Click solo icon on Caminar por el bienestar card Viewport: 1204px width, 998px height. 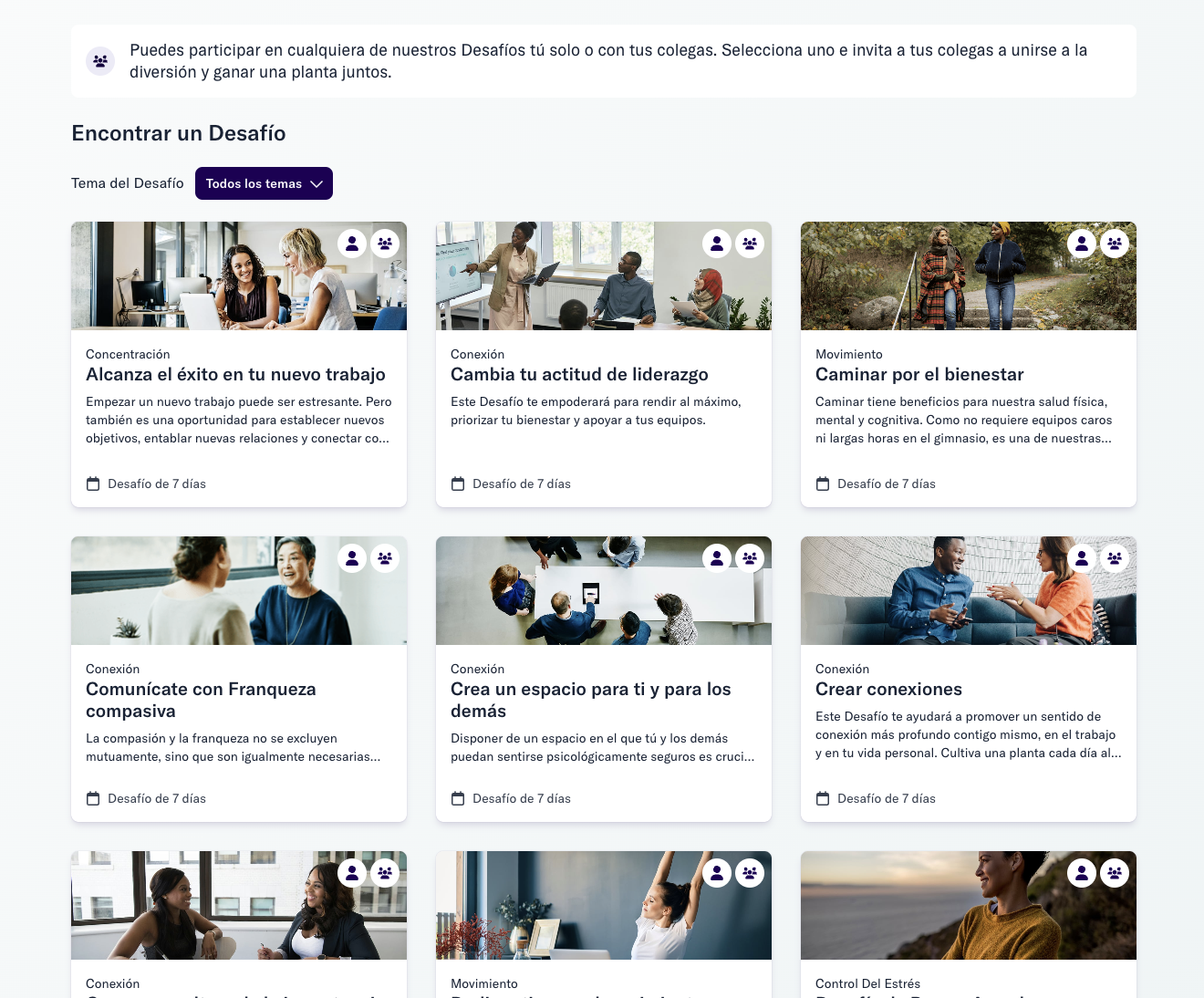click(1082, 244)
